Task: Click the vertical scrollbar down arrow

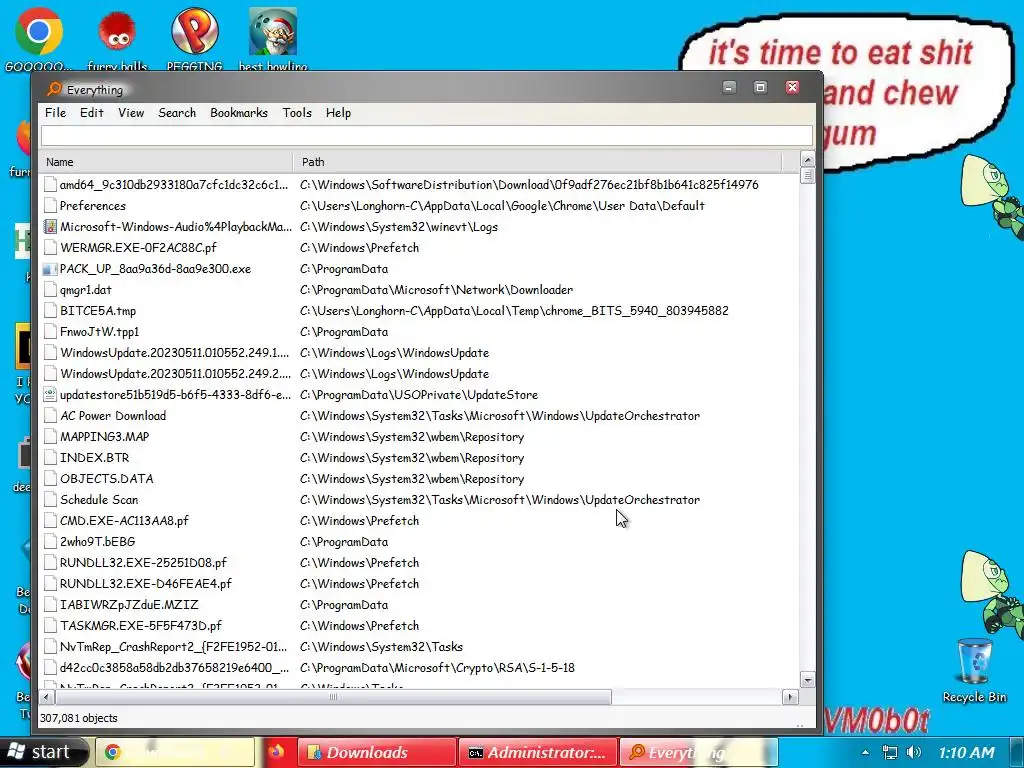Action: [807, 680]
